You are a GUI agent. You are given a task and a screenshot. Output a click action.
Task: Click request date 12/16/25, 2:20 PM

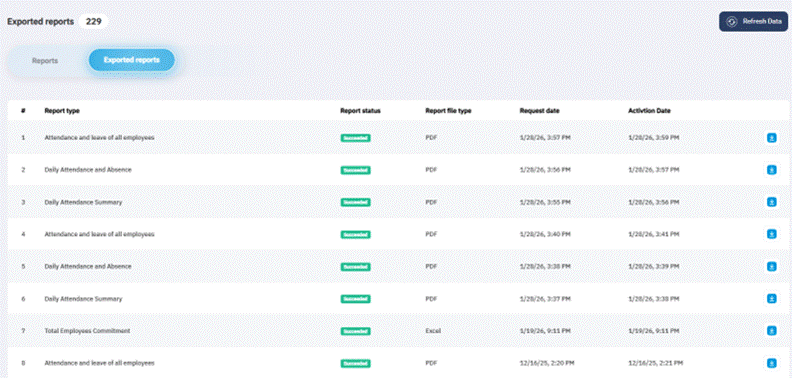click(547, 363)
